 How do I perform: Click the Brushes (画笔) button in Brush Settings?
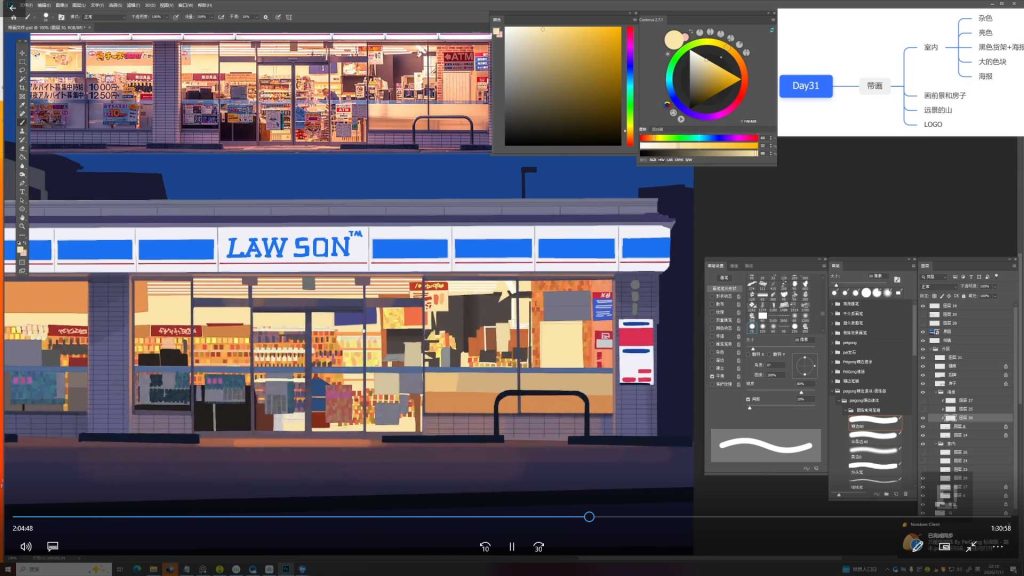724,278
